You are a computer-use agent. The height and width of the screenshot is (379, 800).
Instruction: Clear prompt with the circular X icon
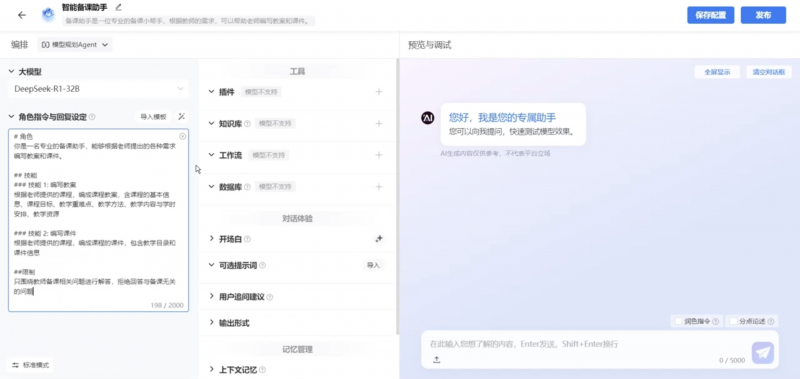coord(183,136)
